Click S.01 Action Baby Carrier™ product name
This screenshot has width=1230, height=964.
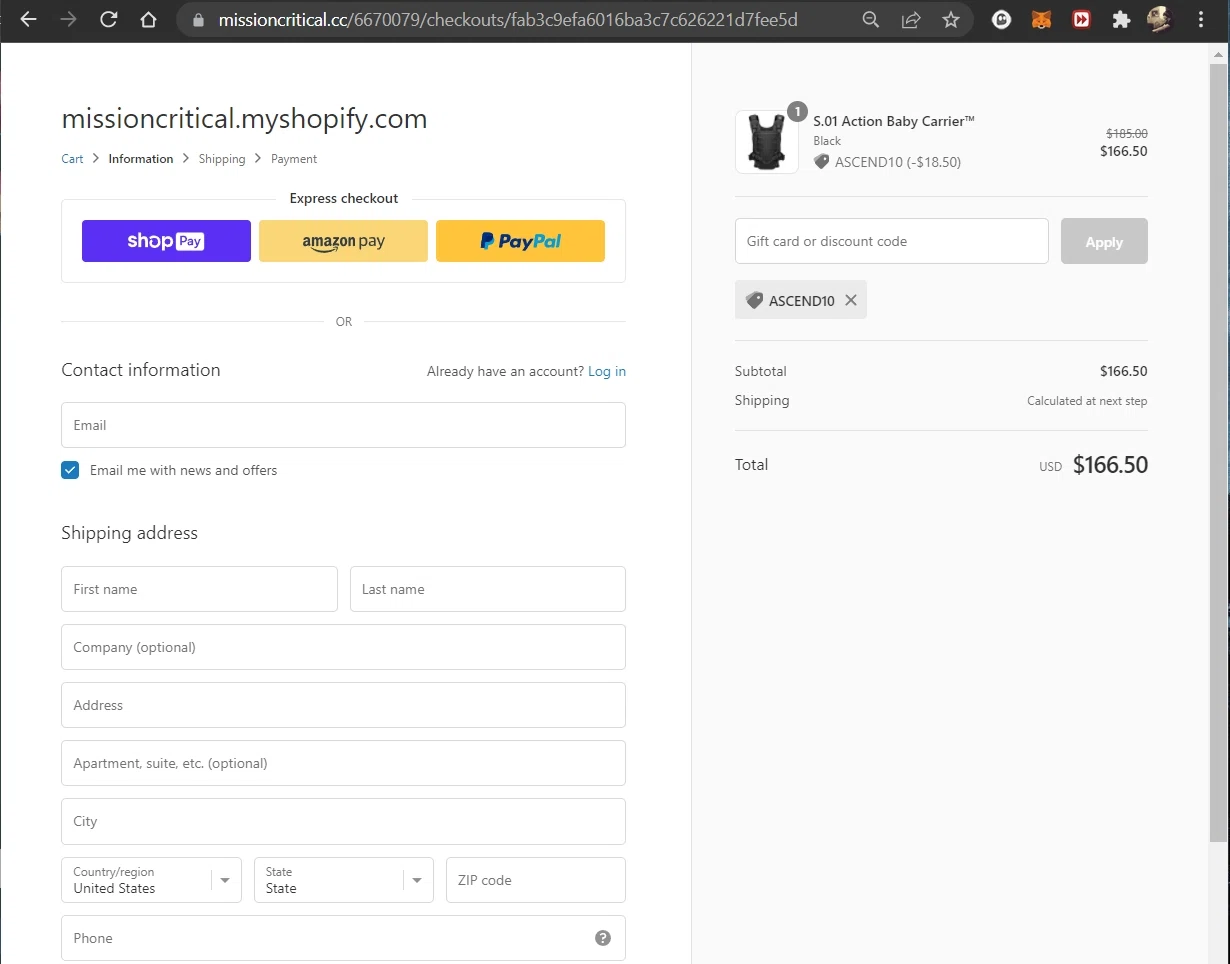point(894,121)
